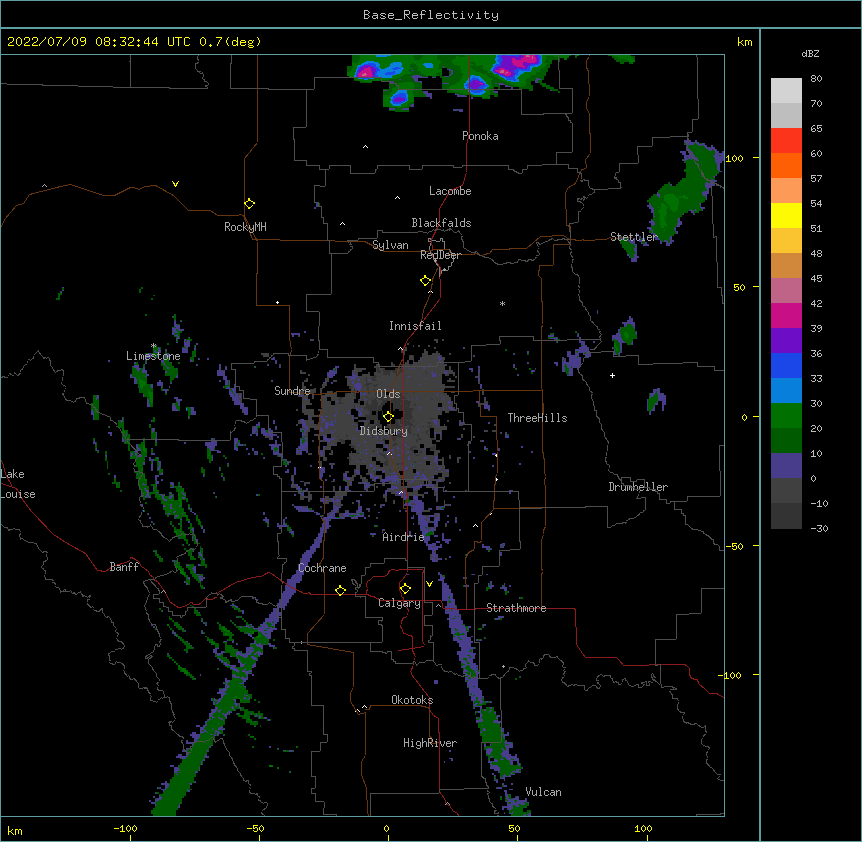Image resolution: width=862 pixels, height=842 pixels.
Task: Click the Base_Reflectivity title
Action: point(431,15)
